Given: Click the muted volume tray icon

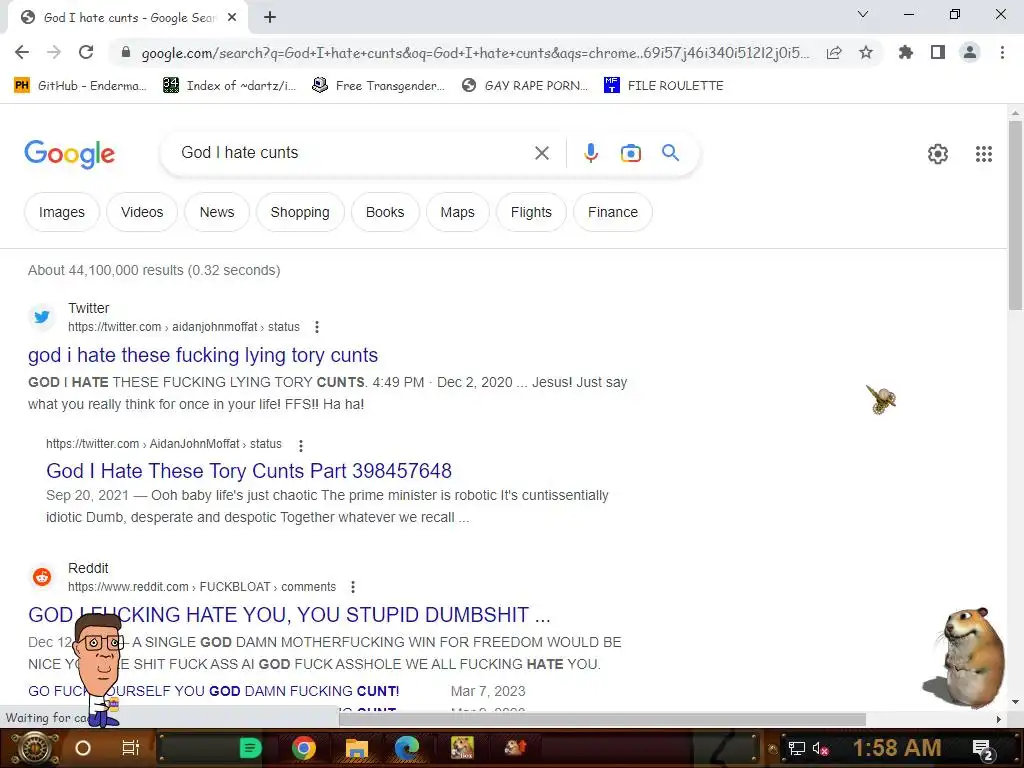Looking at the screenshot, I should 821,749.
